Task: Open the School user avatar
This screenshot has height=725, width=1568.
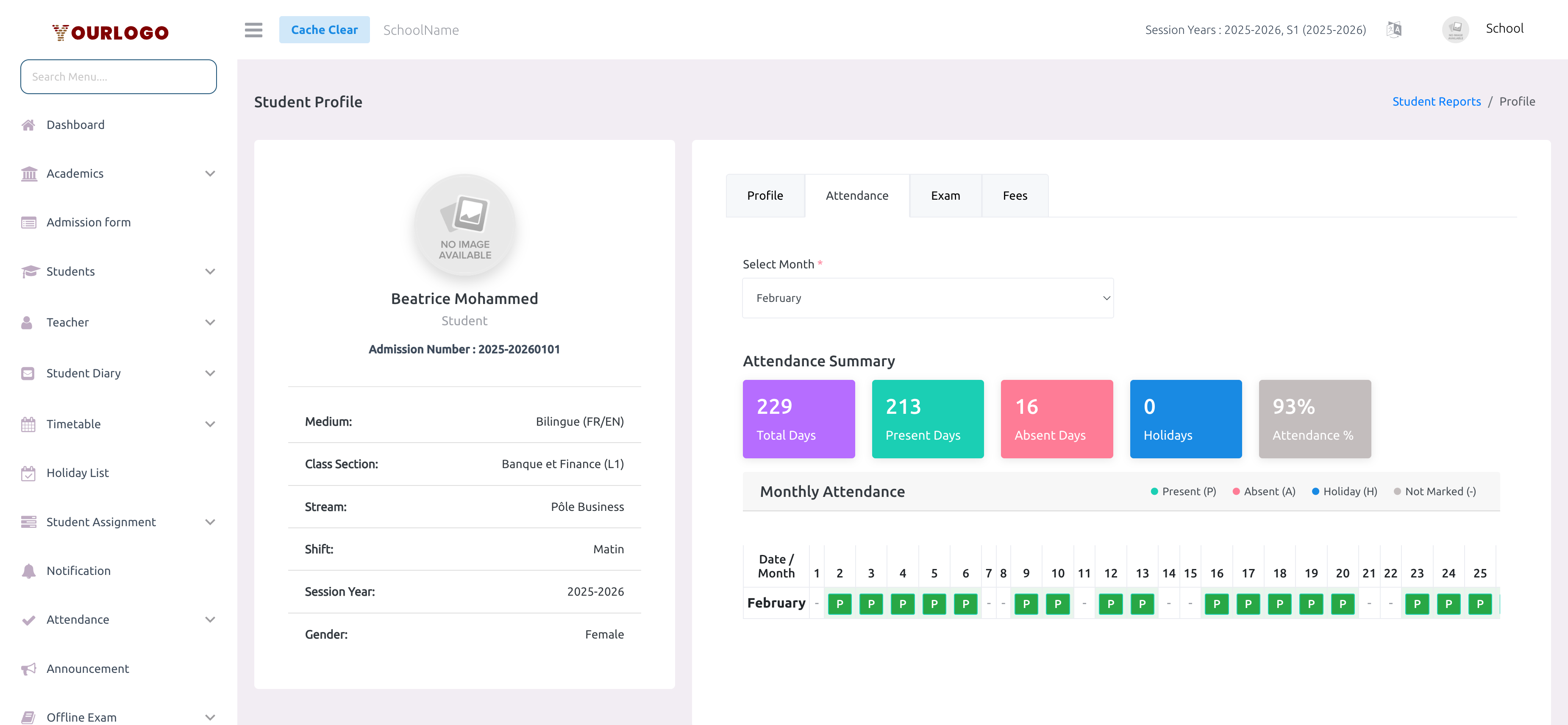Action: pos(1455,29)
